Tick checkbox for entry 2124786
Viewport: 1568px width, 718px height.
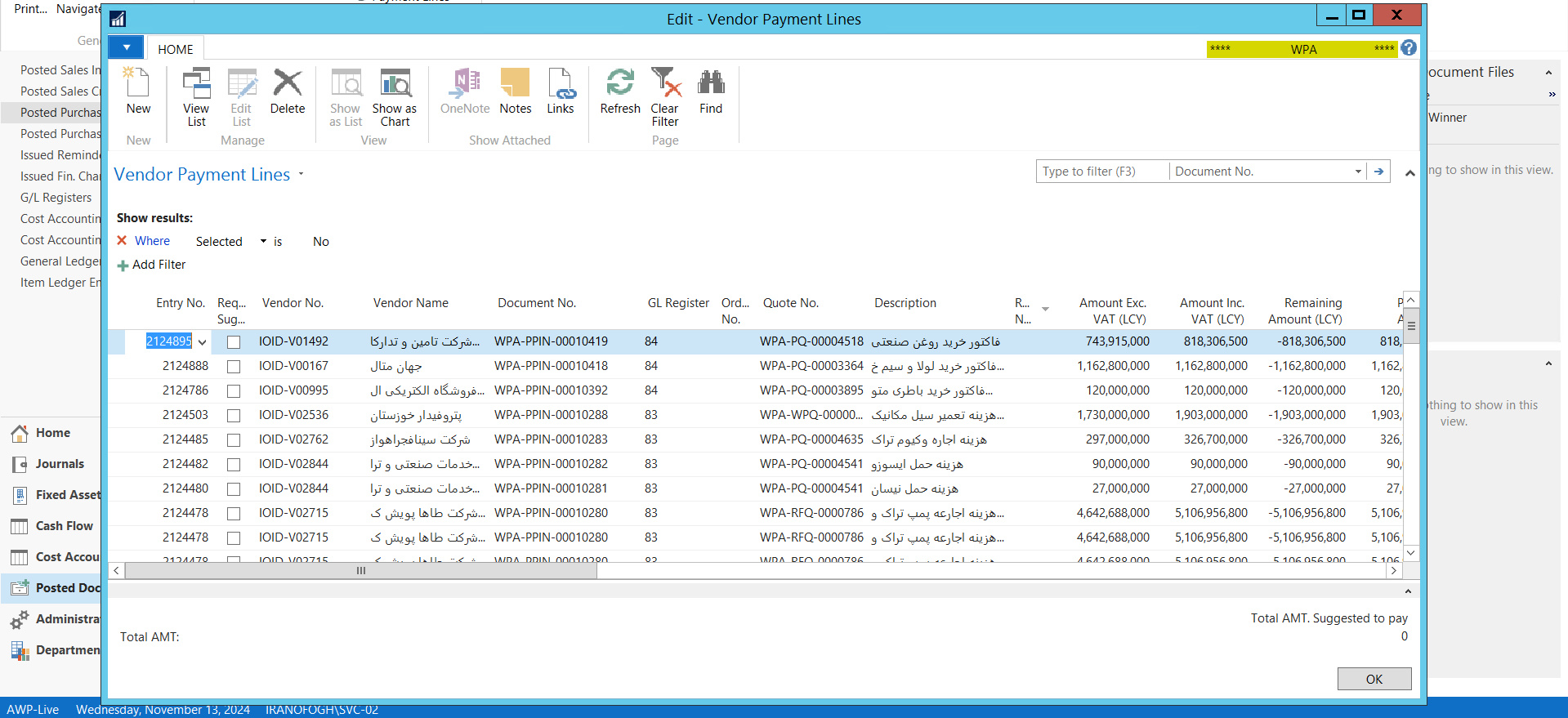pos(234,391)
